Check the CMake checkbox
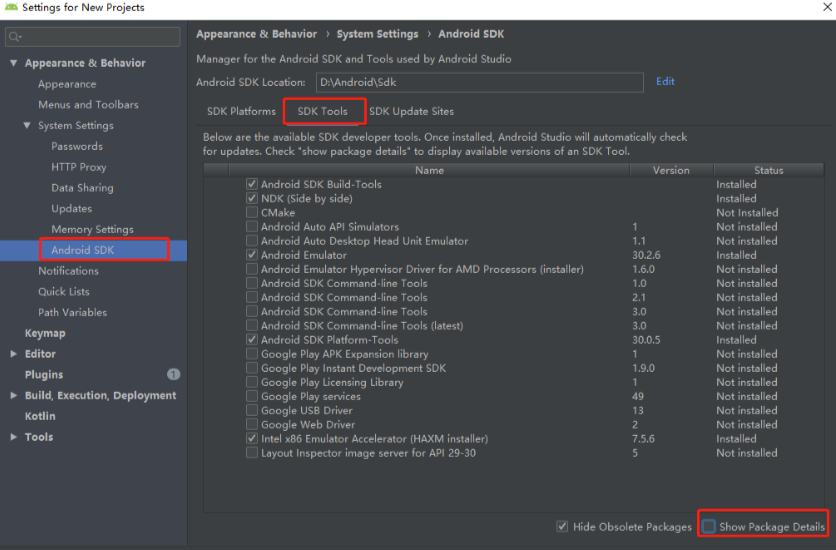836x550 pixels. [252, 213]
